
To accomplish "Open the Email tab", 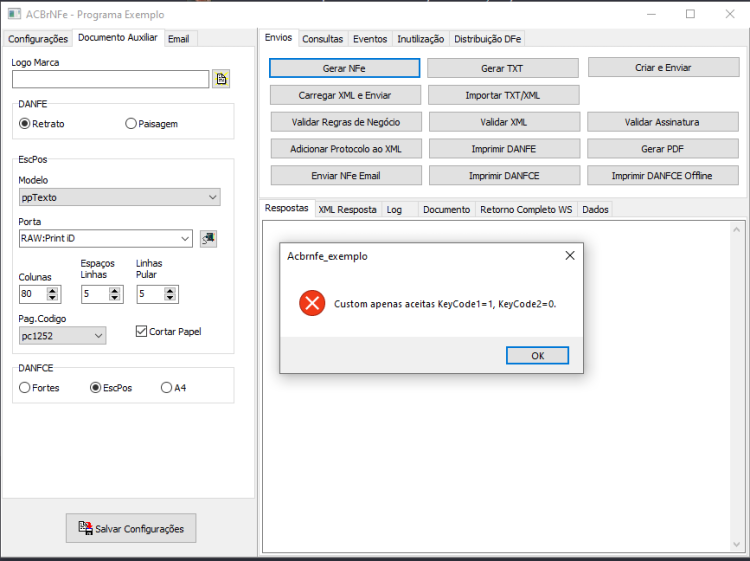I will [x=178, y=39].
